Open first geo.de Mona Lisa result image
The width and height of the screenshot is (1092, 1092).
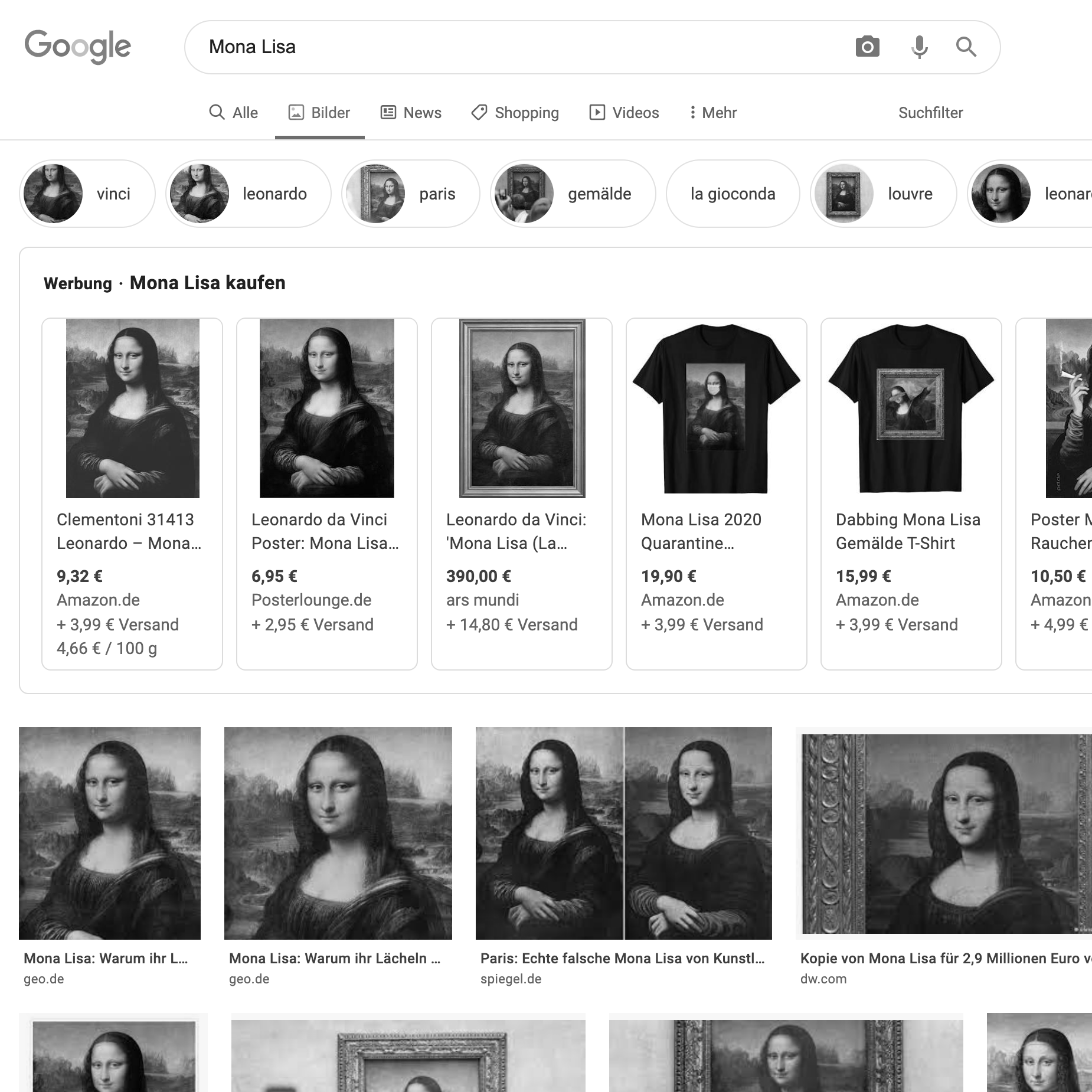coord(110,833)
